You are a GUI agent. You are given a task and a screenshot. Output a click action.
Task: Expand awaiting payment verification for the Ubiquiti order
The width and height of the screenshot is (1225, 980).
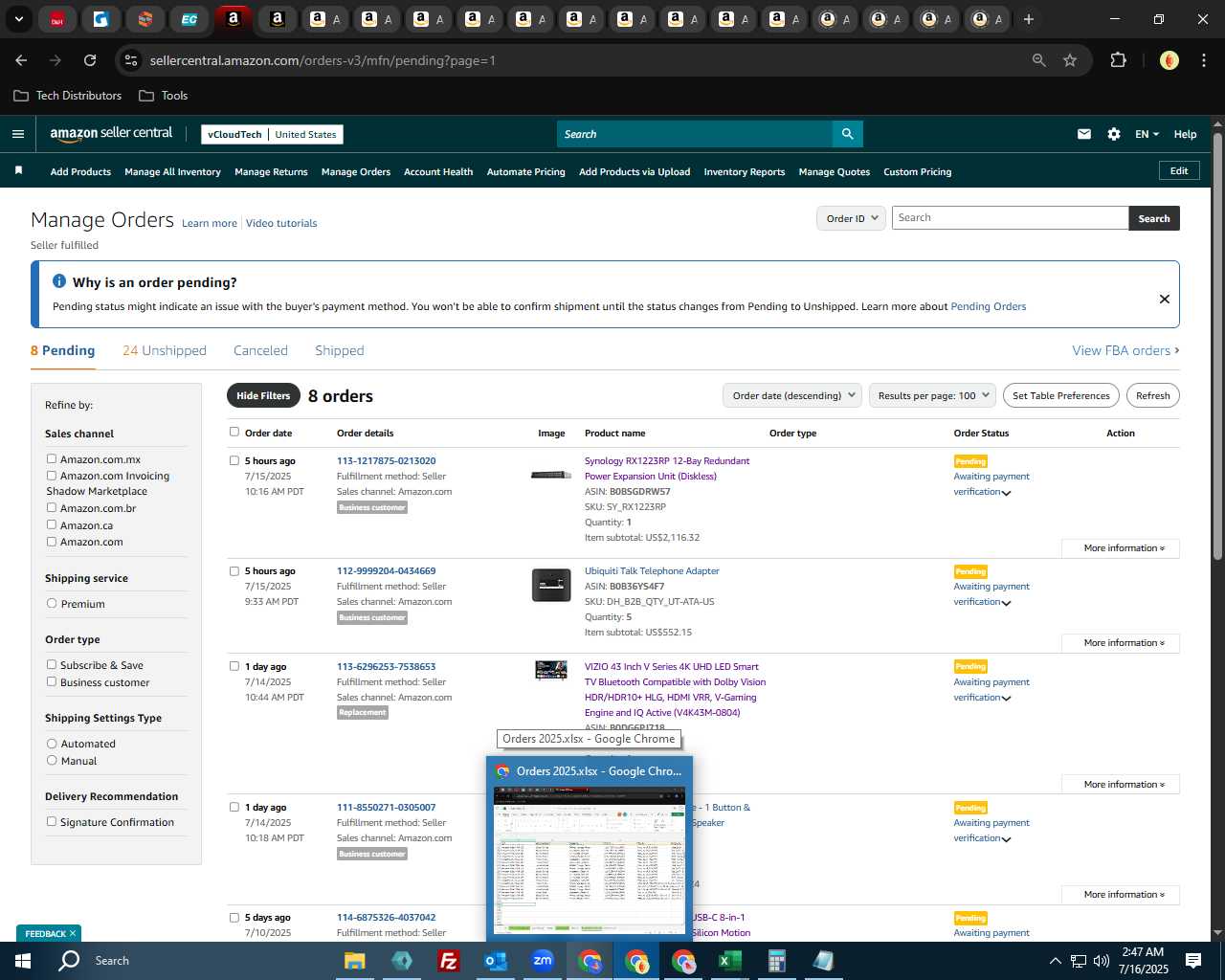1006,603
